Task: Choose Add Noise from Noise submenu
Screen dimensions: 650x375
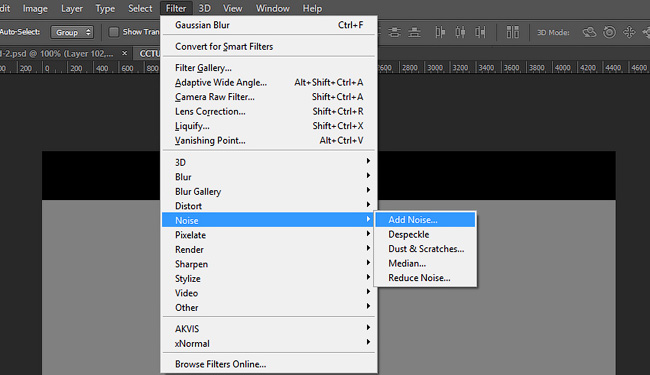Action: tap(425, 220)
